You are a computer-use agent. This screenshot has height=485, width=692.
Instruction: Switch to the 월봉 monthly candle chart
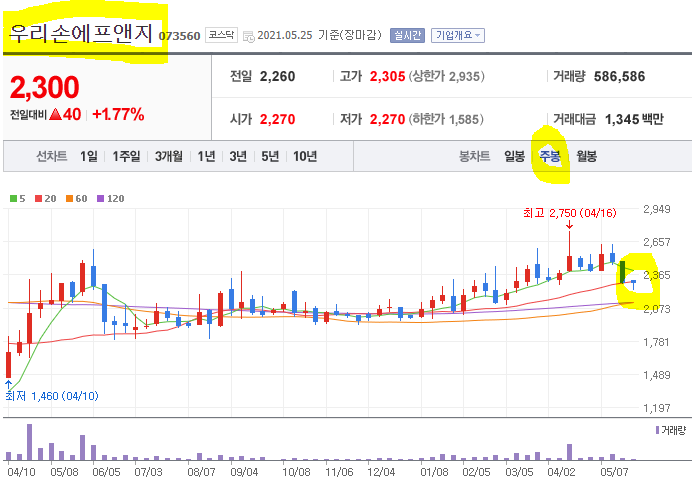(x=587, y=156)
